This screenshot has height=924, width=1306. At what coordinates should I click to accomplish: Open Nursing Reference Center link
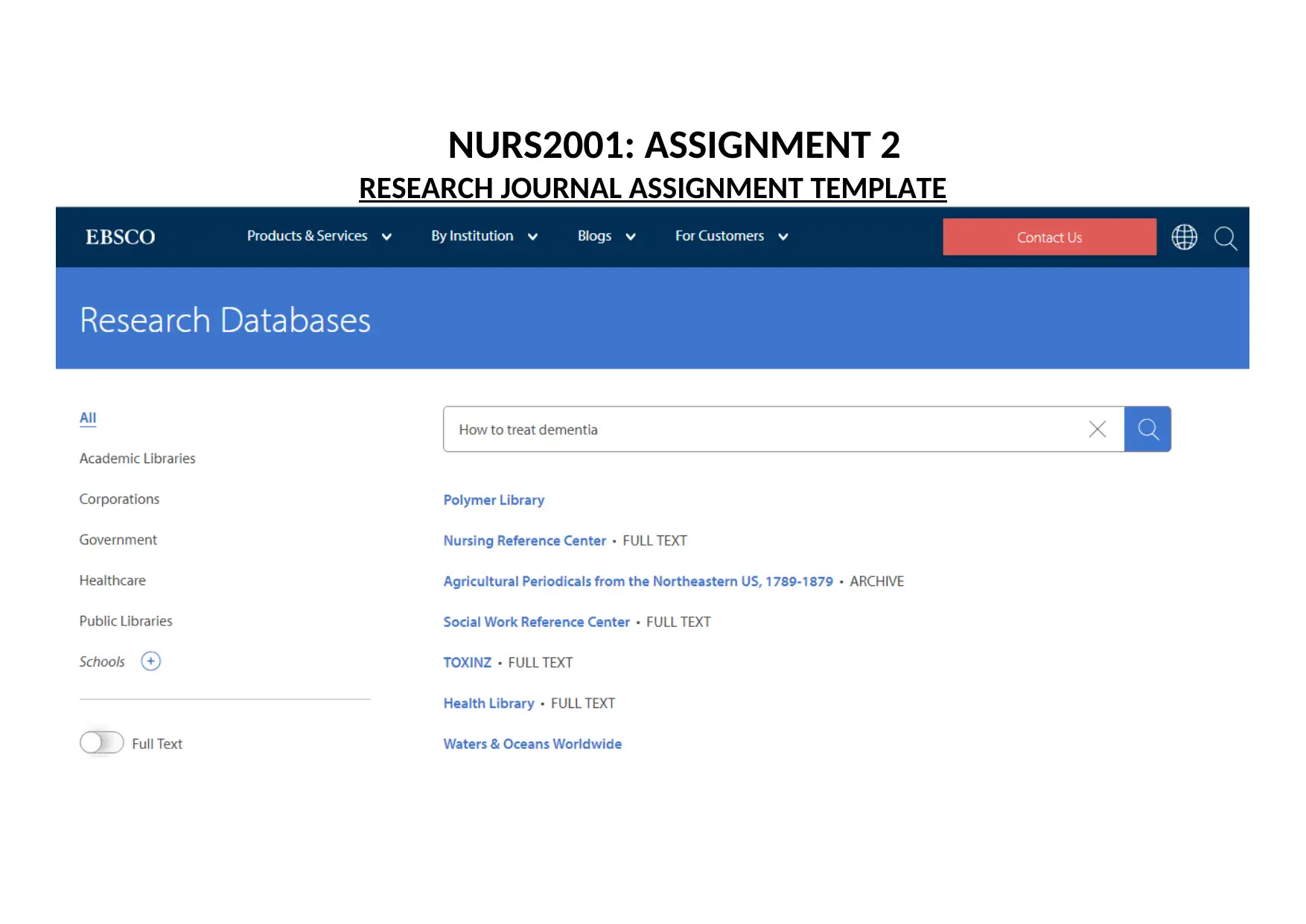(x=525, y=541)
